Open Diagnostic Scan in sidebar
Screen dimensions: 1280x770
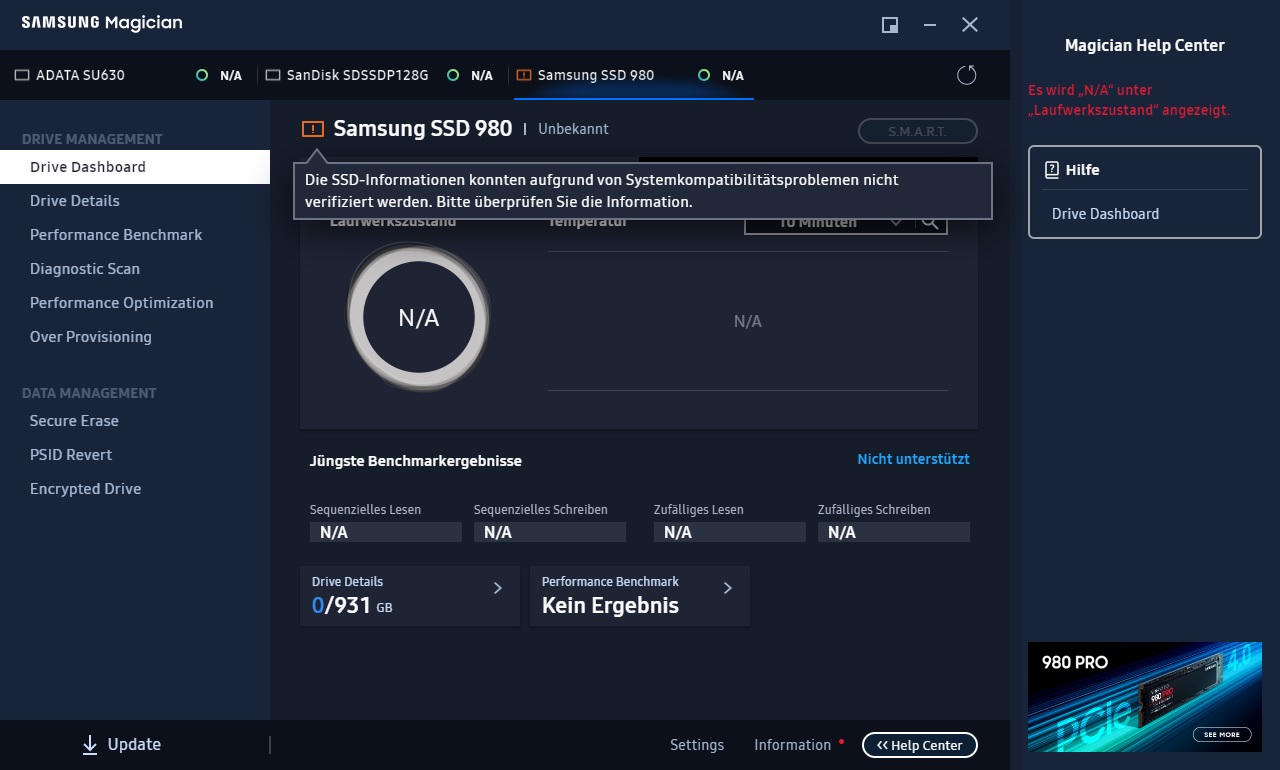coord(135,269)
